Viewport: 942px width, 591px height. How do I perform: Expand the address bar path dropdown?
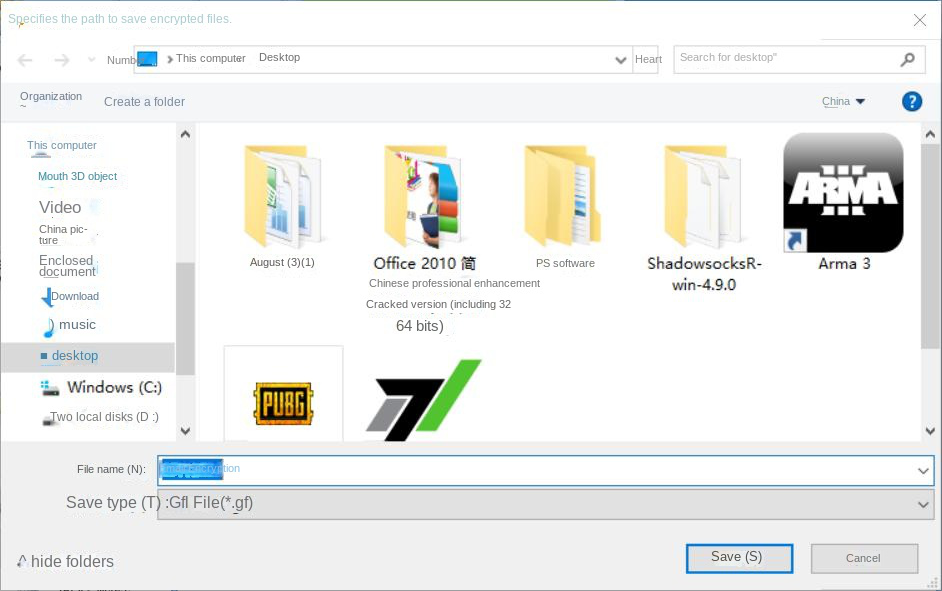(x=621, y=60)
